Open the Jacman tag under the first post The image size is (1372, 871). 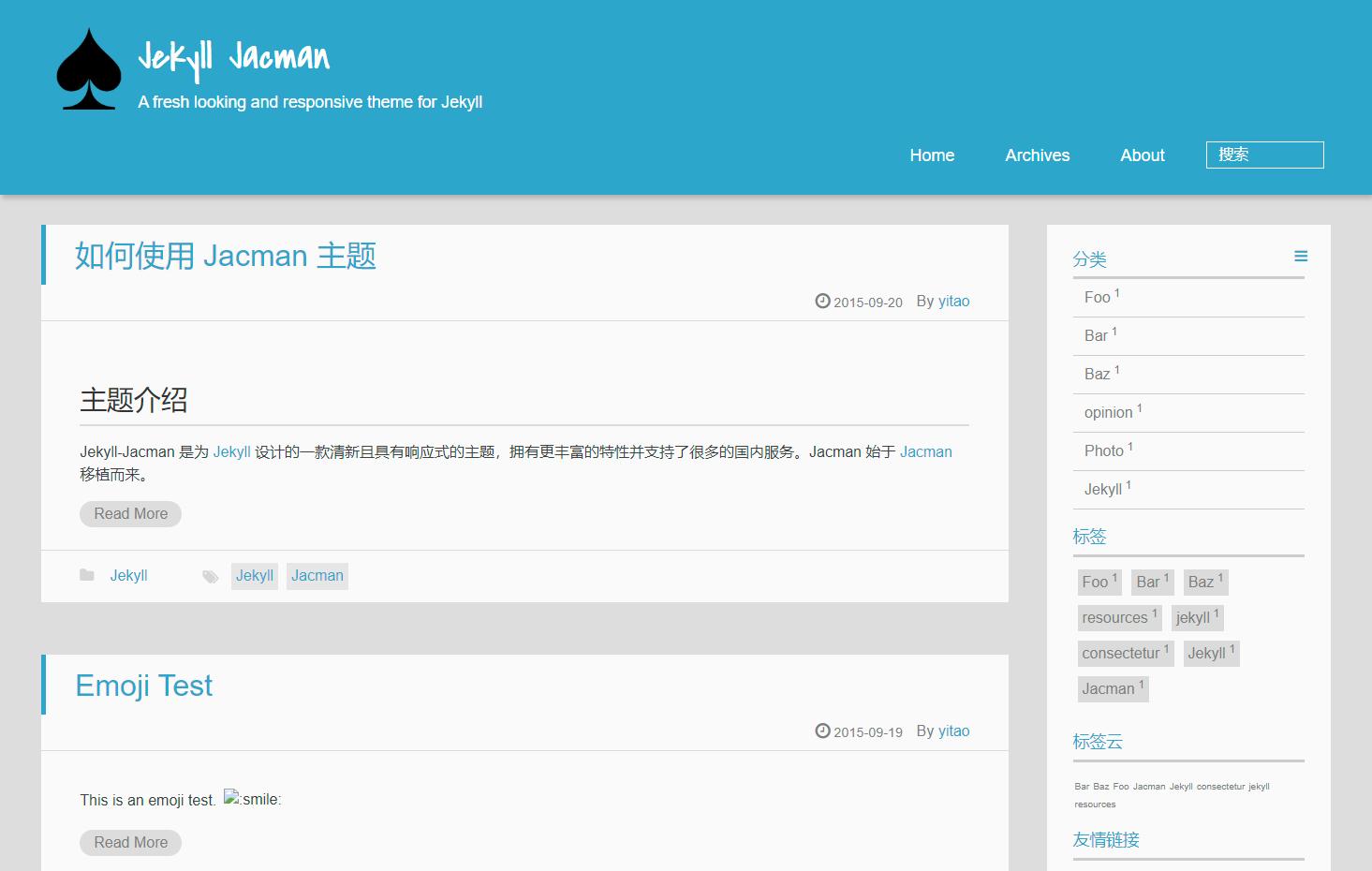pos(317,575)
